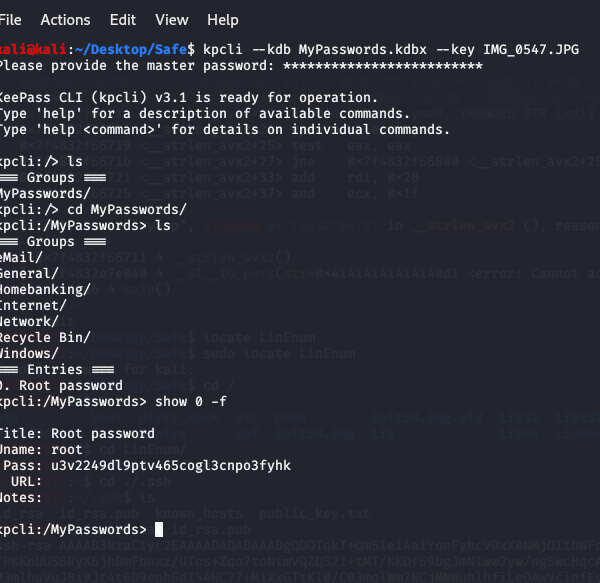Open the Edit menu

(x=123, y=20)
